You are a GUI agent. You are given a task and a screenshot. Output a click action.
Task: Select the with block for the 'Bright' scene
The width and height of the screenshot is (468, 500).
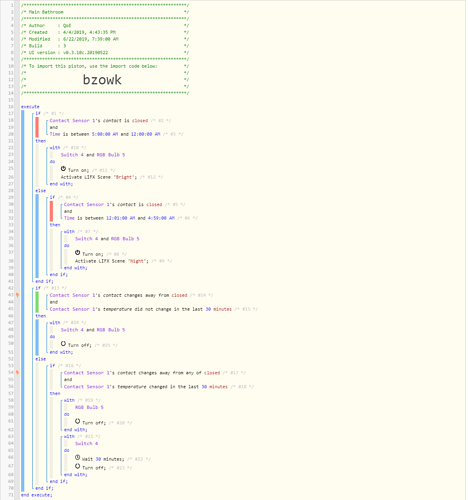(55, 148)
